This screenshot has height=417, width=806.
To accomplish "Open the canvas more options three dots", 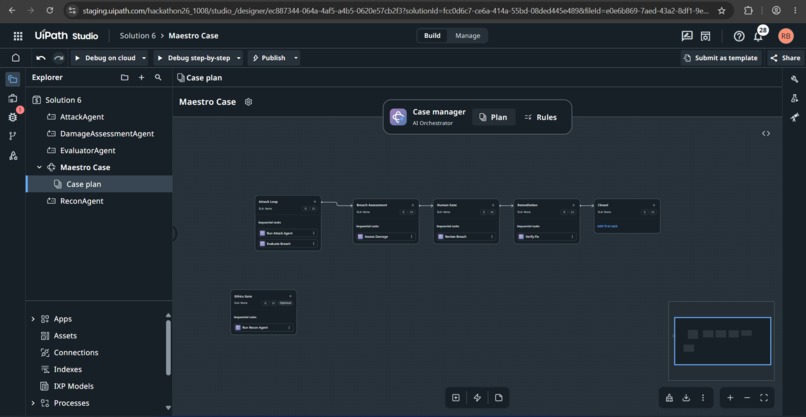I will (703, 398).
